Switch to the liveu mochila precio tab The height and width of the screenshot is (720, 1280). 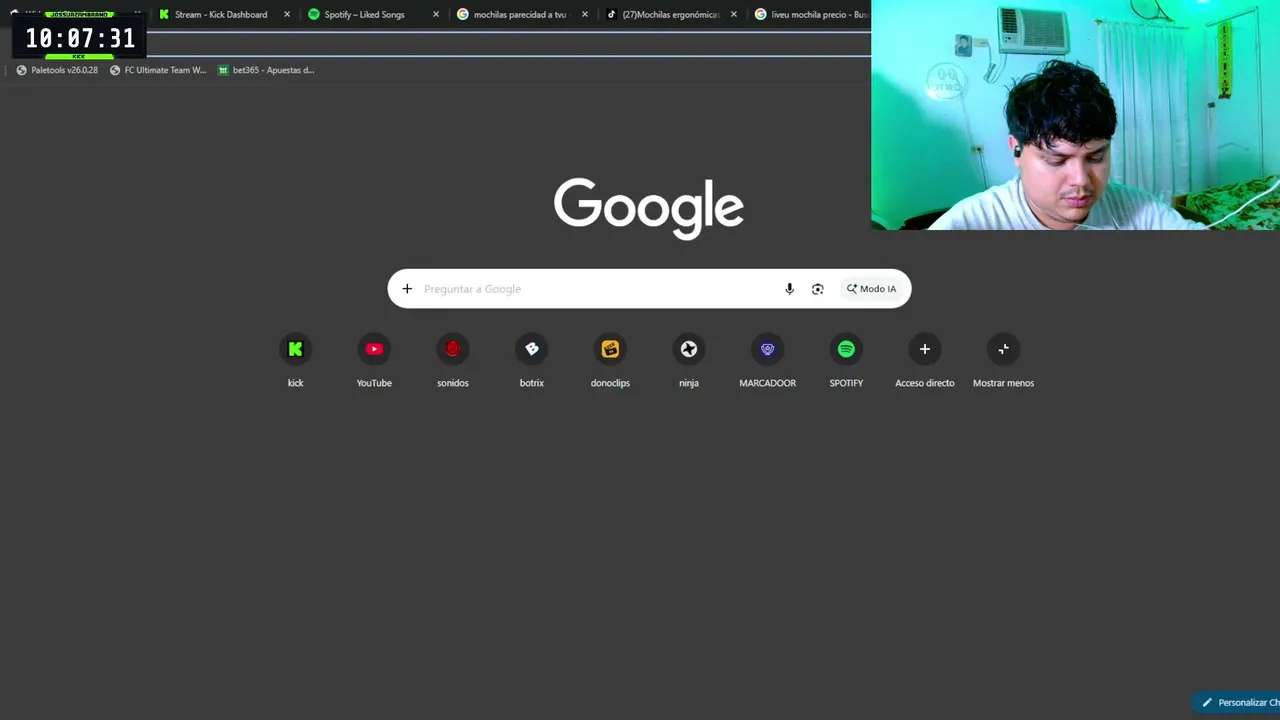tap(811, 15)
